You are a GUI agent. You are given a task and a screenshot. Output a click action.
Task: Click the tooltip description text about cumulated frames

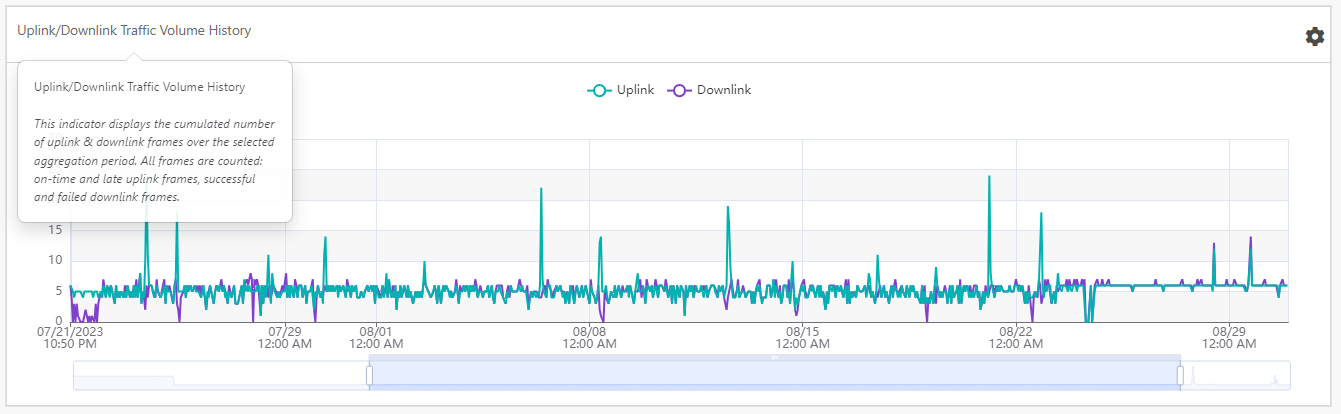[154, 160]
